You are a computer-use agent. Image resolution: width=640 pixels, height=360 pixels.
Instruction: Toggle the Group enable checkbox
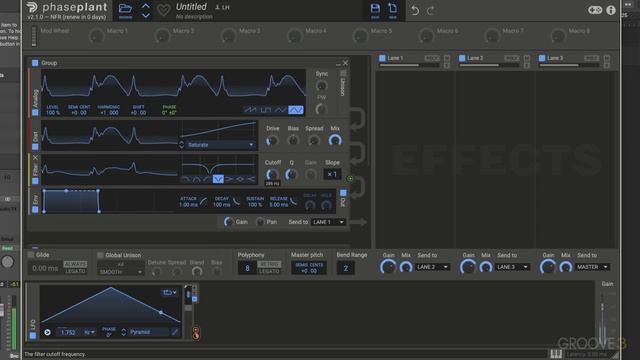tap(35, 63)
